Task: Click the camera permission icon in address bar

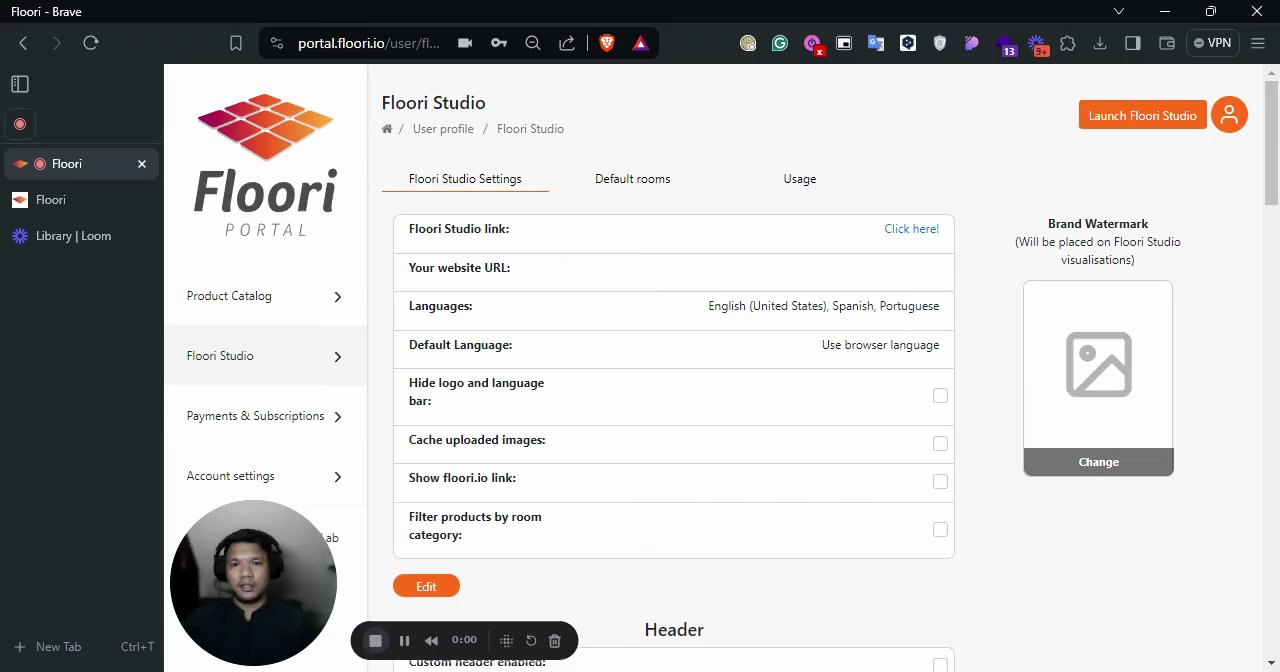Action: [465, 43]
